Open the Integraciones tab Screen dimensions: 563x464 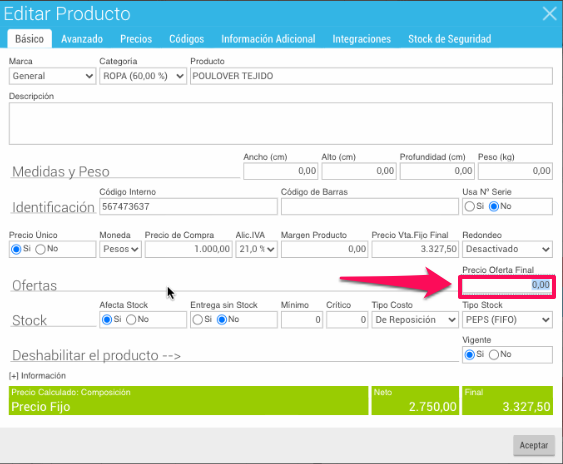(x=362, y=39)
